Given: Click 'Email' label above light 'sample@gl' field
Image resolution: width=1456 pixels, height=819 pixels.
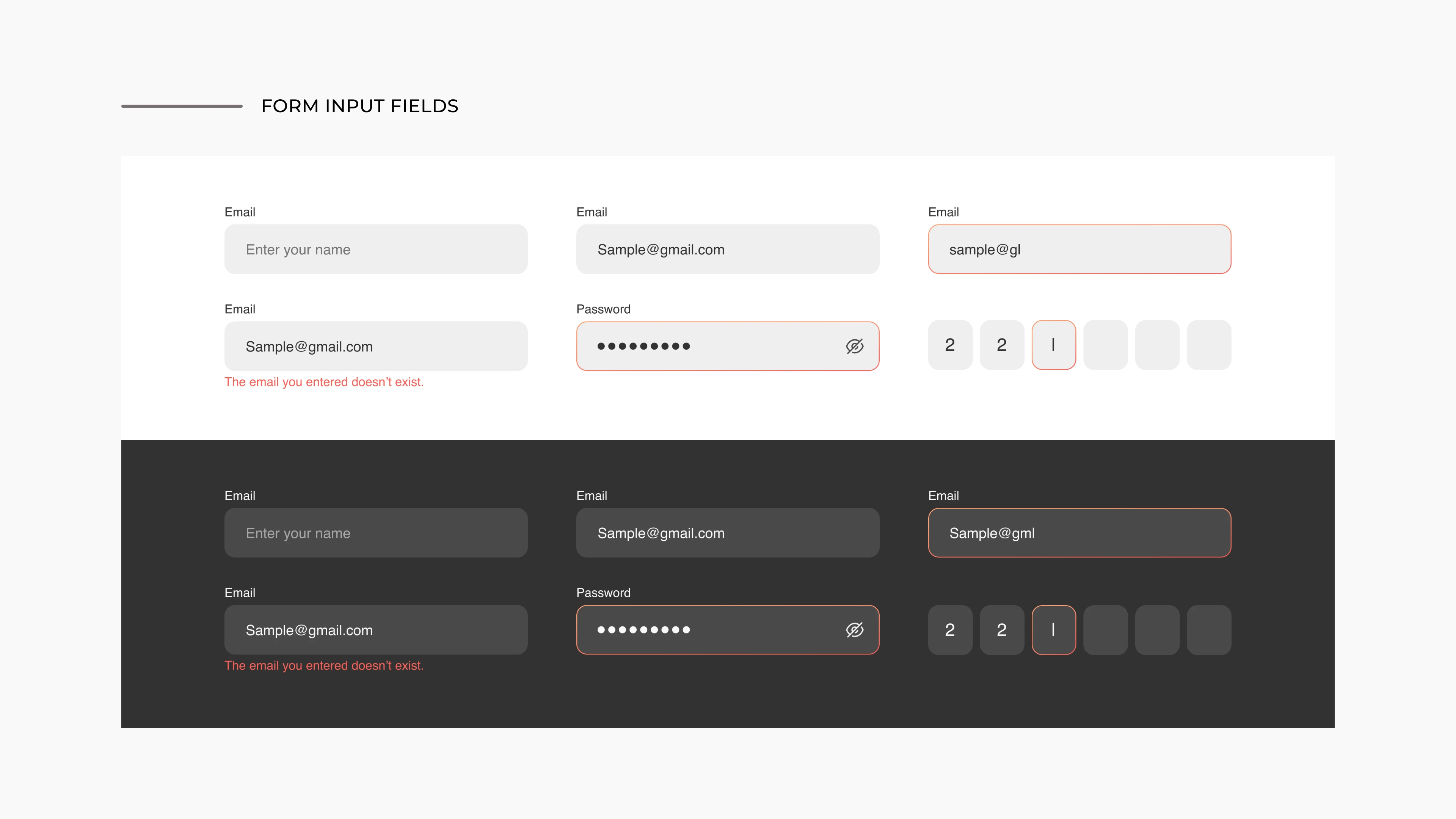Looking at the screenshot, I should [943, 212].
